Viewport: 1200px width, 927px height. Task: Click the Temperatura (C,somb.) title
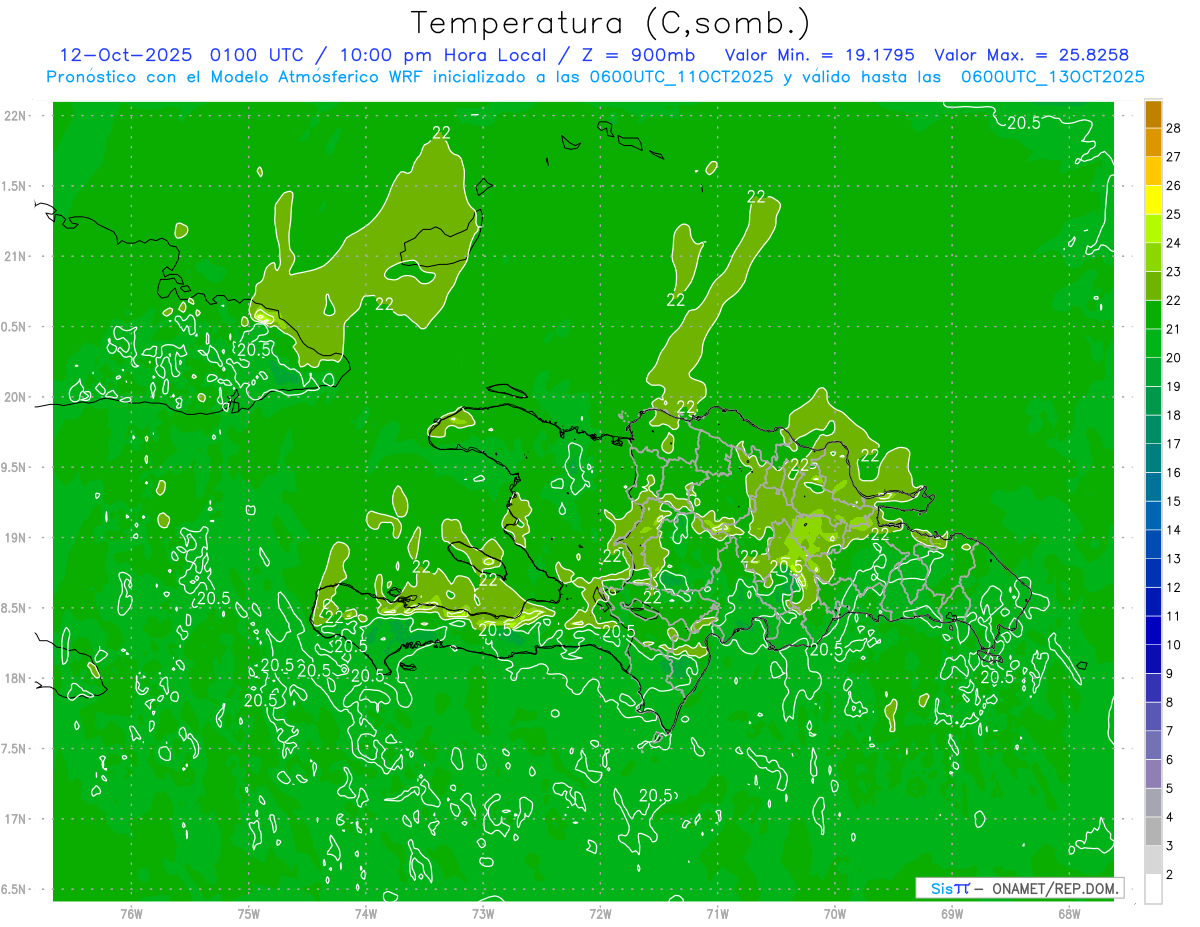611,22
